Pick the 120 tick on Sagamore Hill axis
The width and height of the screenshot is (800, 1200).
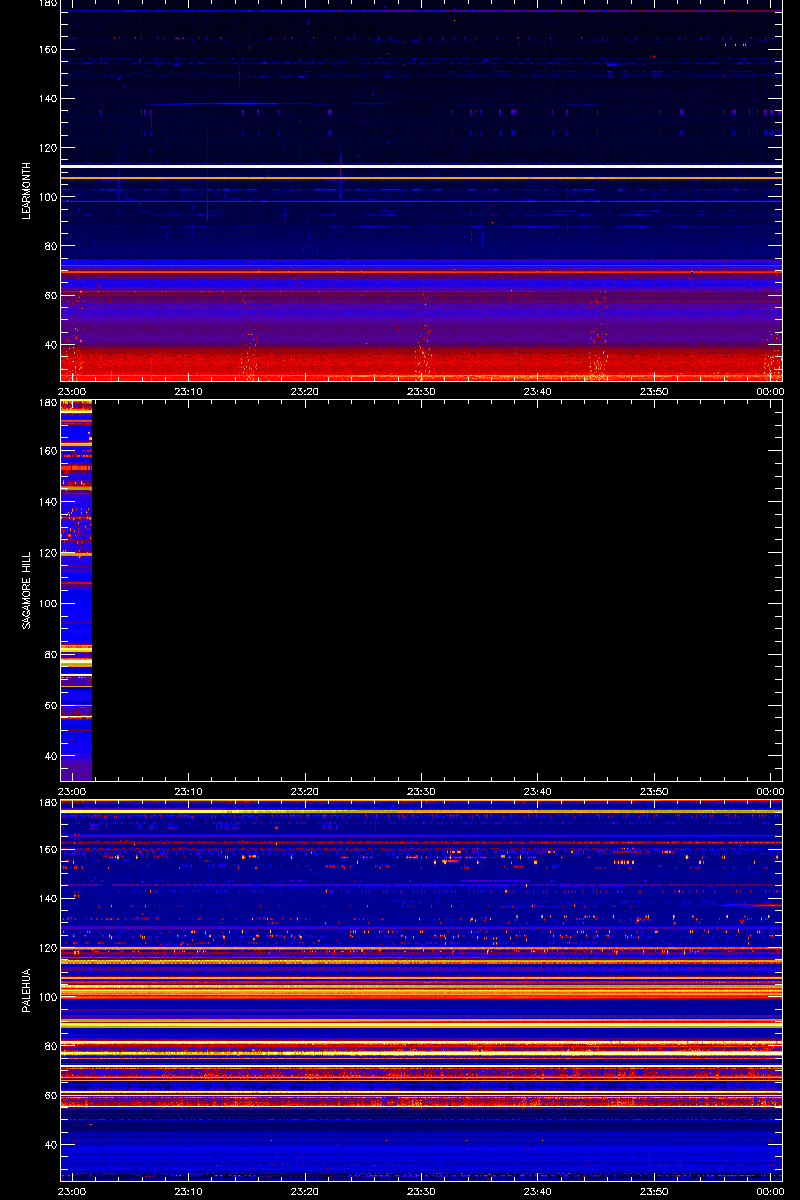pos(47,553)
